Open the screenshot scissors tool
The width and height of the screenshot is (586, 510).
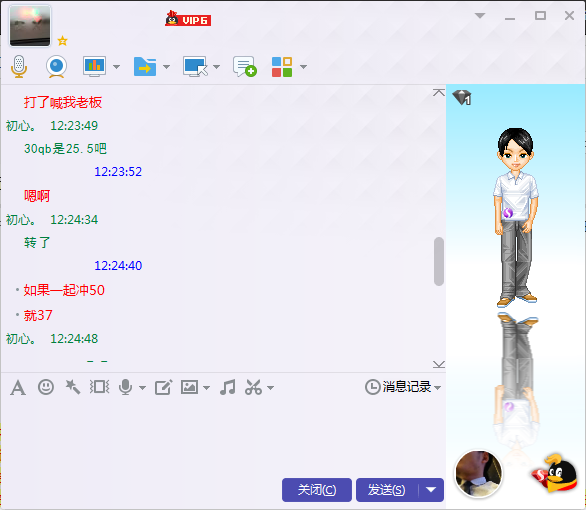coord(253,387)
